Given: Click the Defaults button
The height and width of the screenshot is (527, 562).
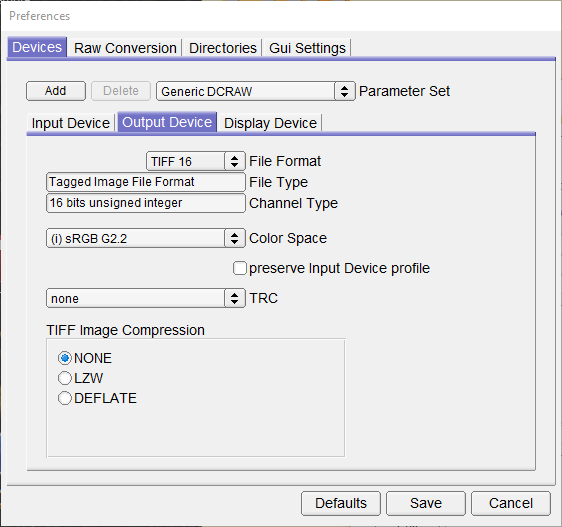Looking at the screenshot, I should [x=341, y=503].
